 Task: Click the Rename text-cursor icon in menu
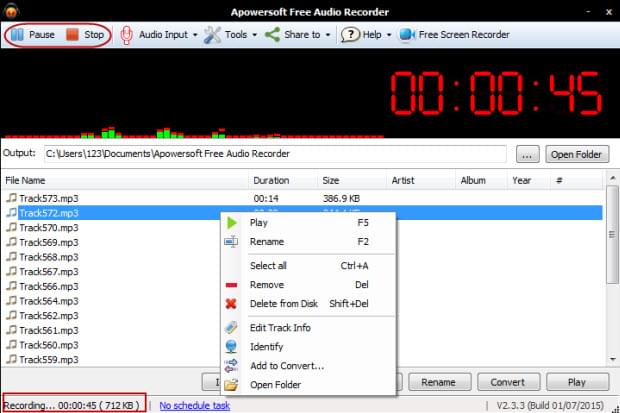(231, 241)
